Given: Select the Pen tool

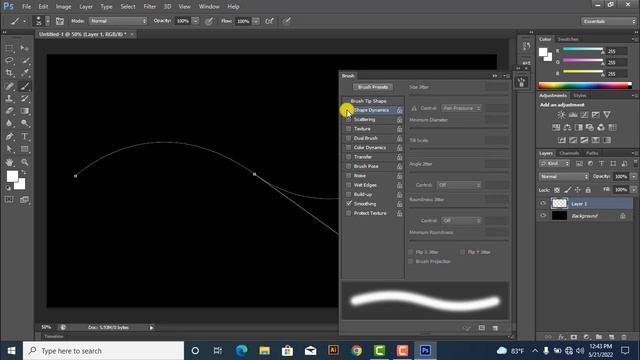Looking at the screenshot, I should (x=9, y=137).
